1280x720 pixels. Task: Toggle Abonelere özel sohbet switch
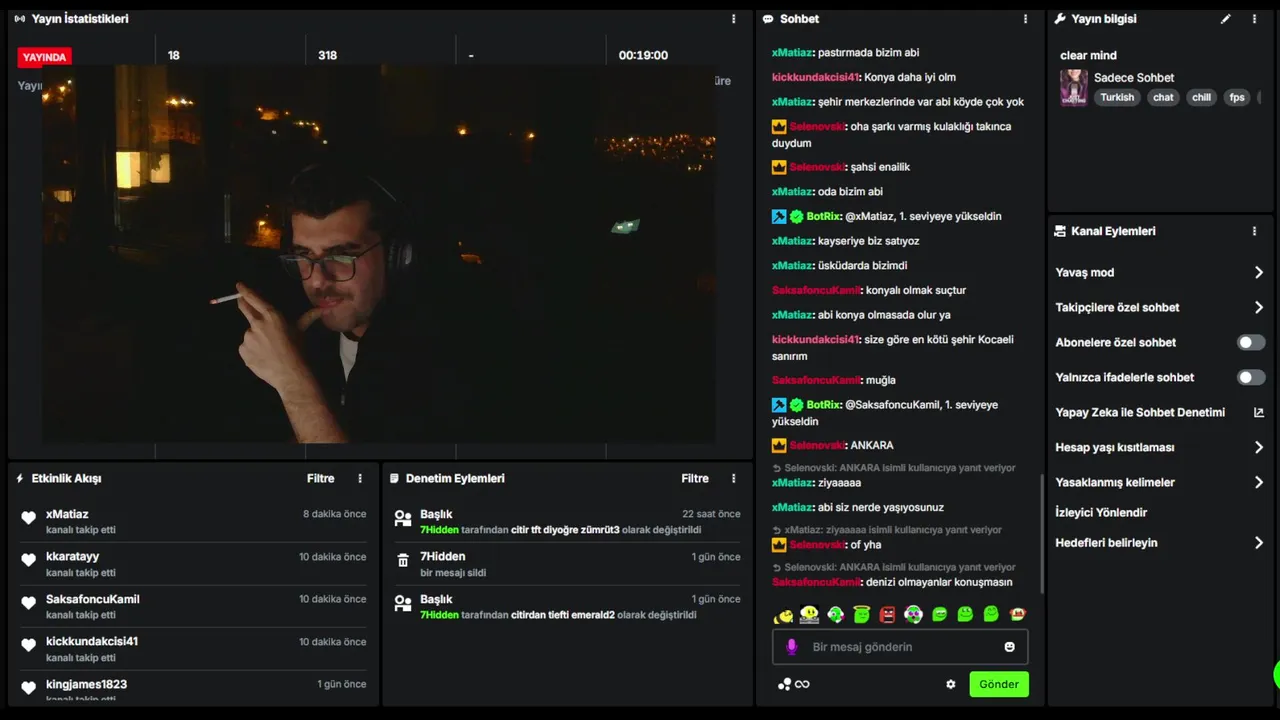(1251, 342)
